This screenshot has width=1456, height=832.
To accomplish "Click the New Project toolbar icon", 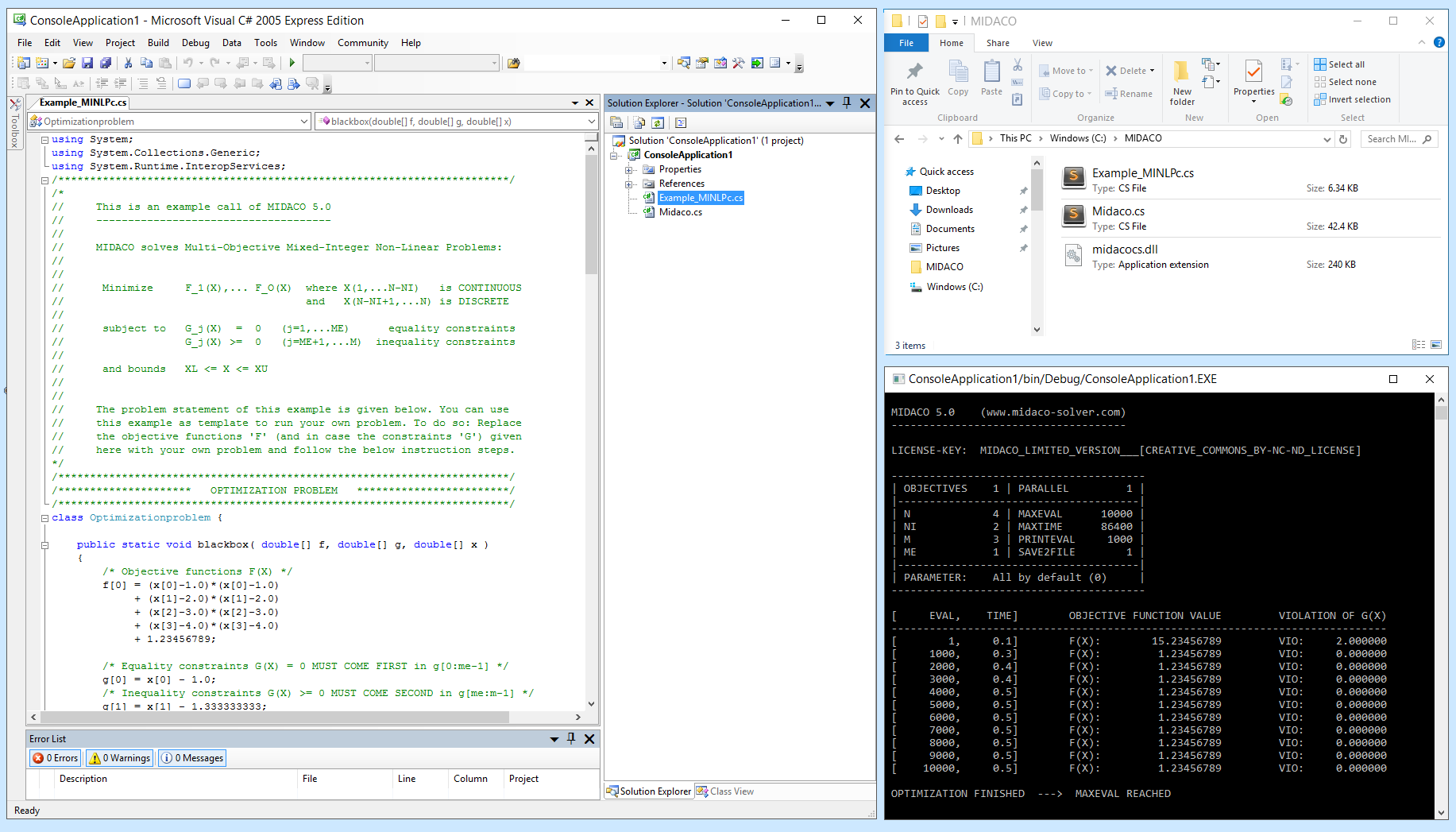I will (23, 63).
